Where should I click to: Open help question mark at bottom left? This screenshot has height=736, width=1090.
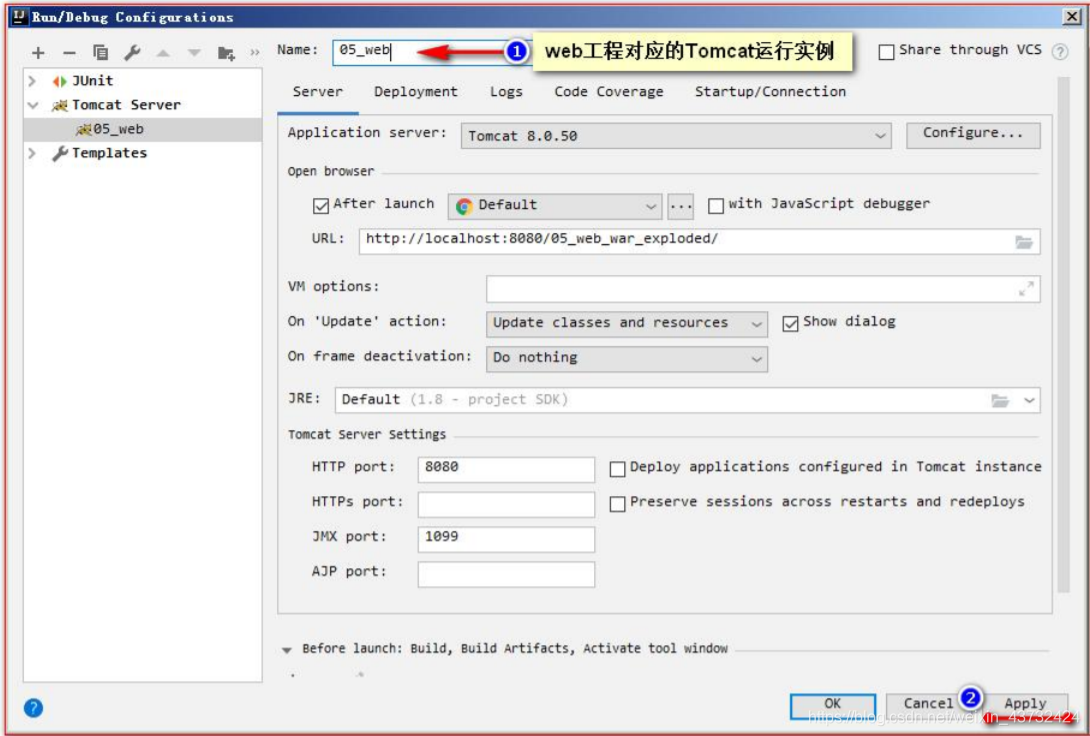point(33,708)
